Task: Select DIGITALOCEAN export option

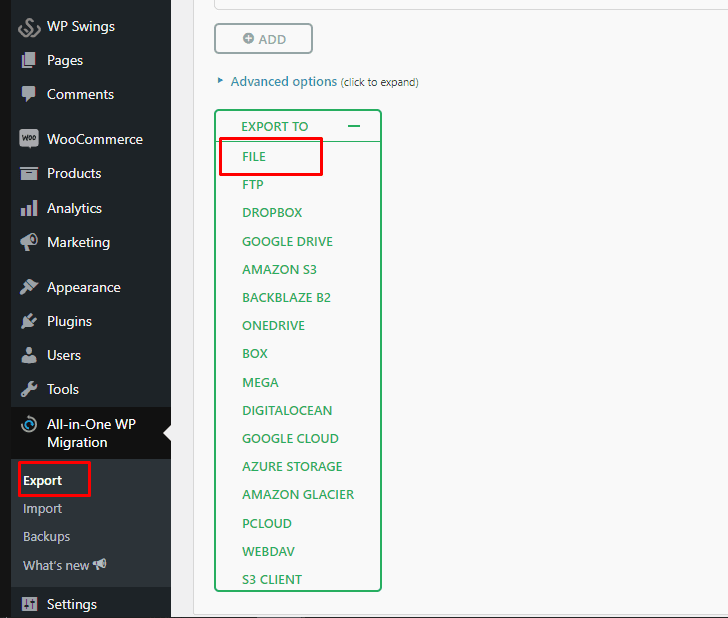Action: (287, 410)
